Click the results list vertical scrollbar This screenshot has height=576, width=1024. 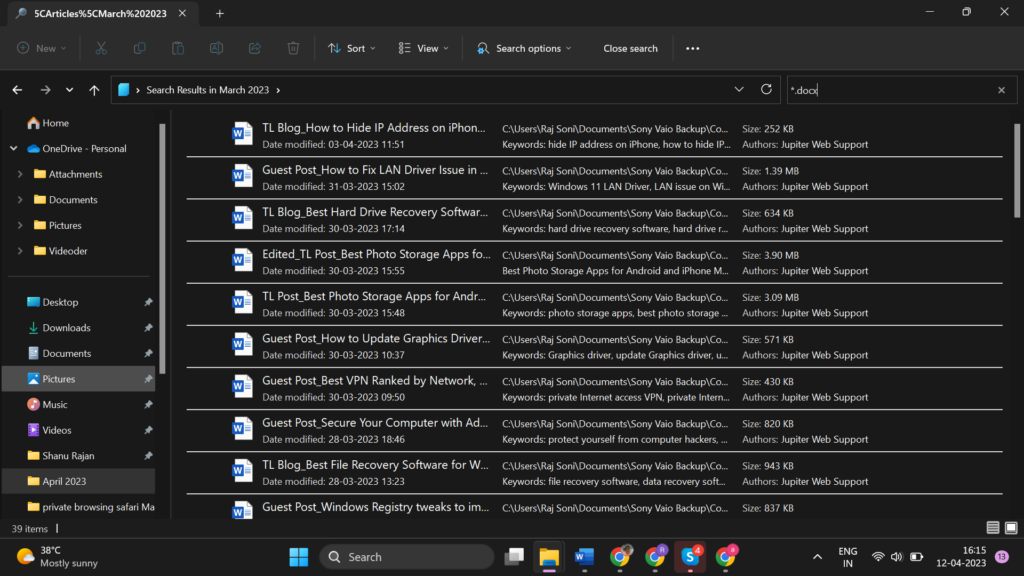click(x=1017, y=171)
